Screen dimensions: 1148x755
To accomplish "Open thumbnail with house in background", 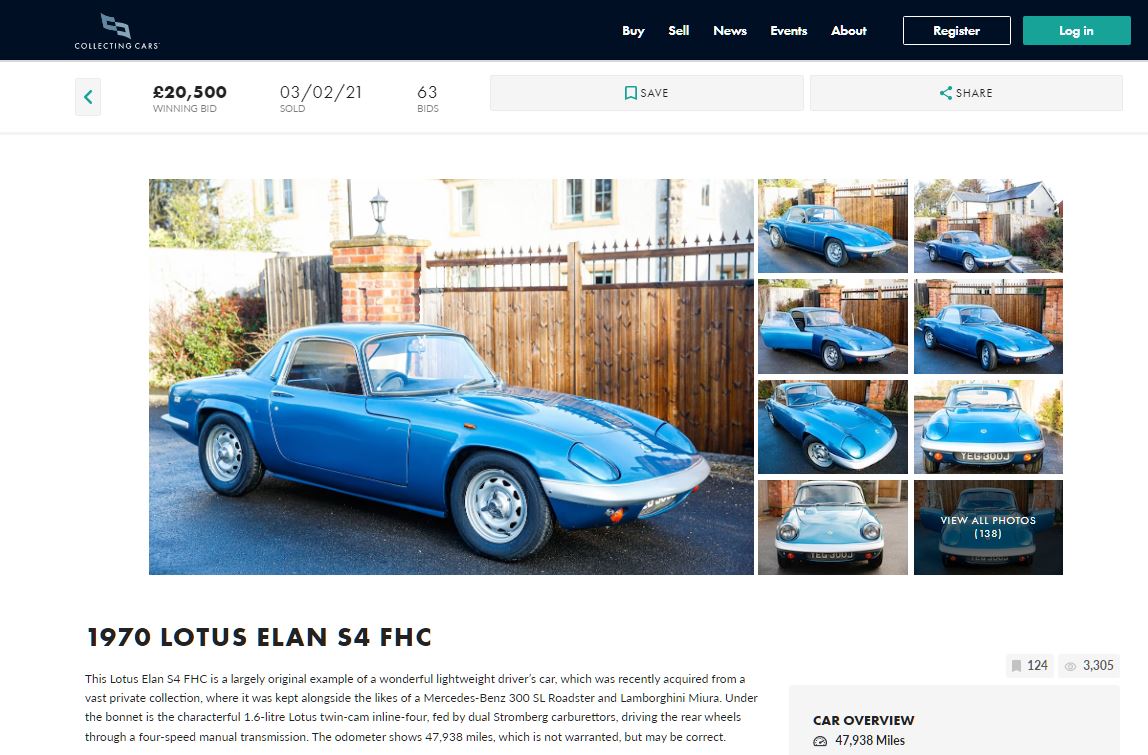I will (988, 226).
